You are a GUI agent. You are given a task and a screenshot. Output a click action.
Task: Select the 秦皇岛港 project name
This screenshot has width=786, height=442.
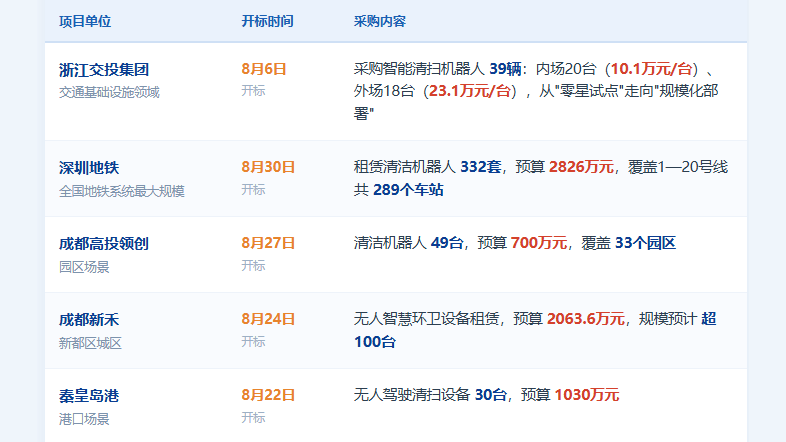click(x=89, y=396)
